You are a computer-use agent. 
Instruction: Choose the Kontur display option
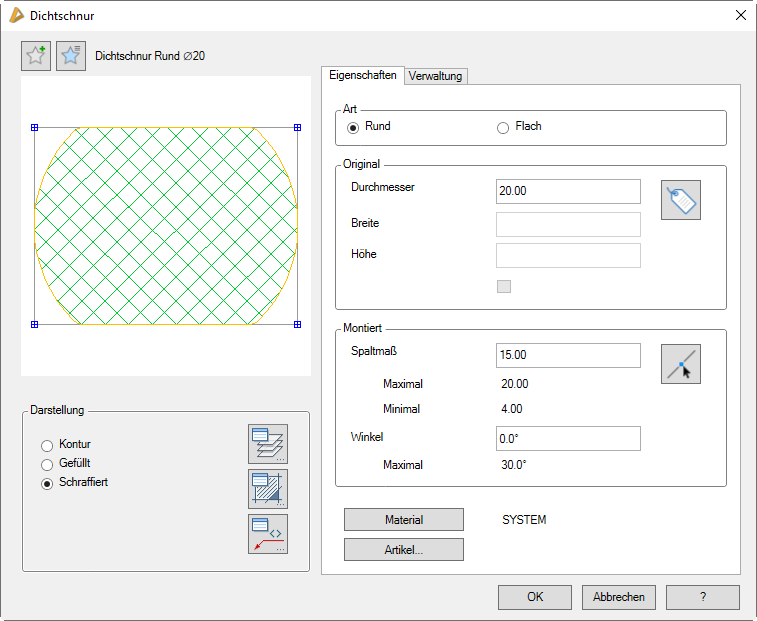point(46,445)
